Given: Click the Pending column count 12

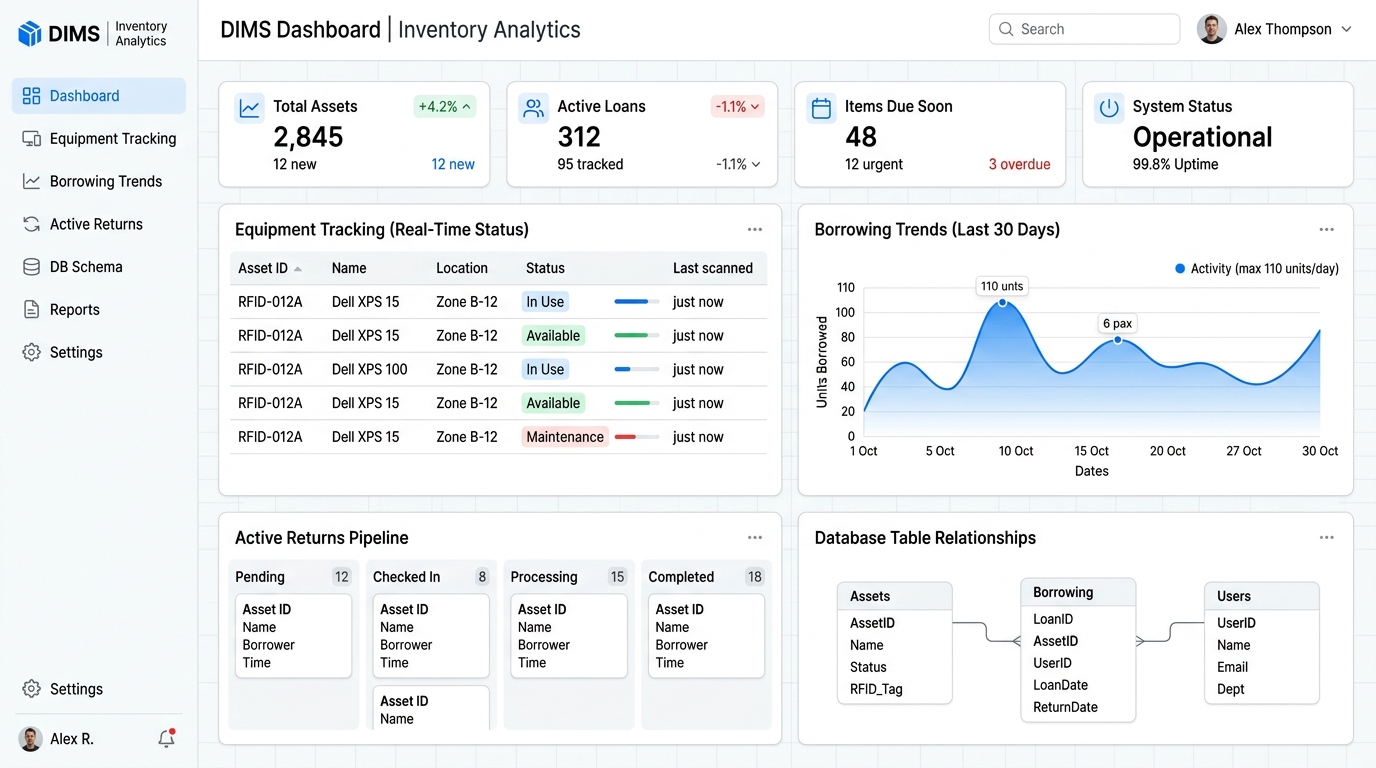Looking at the screenshot, I should (x=342, y=577).
